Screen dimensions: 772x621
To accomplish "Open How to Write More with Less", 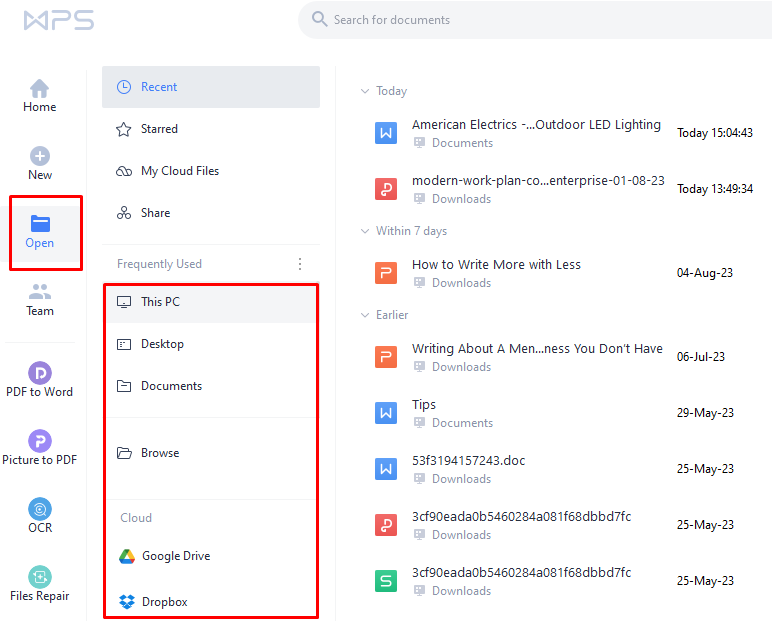I will [x=496, y=264].
